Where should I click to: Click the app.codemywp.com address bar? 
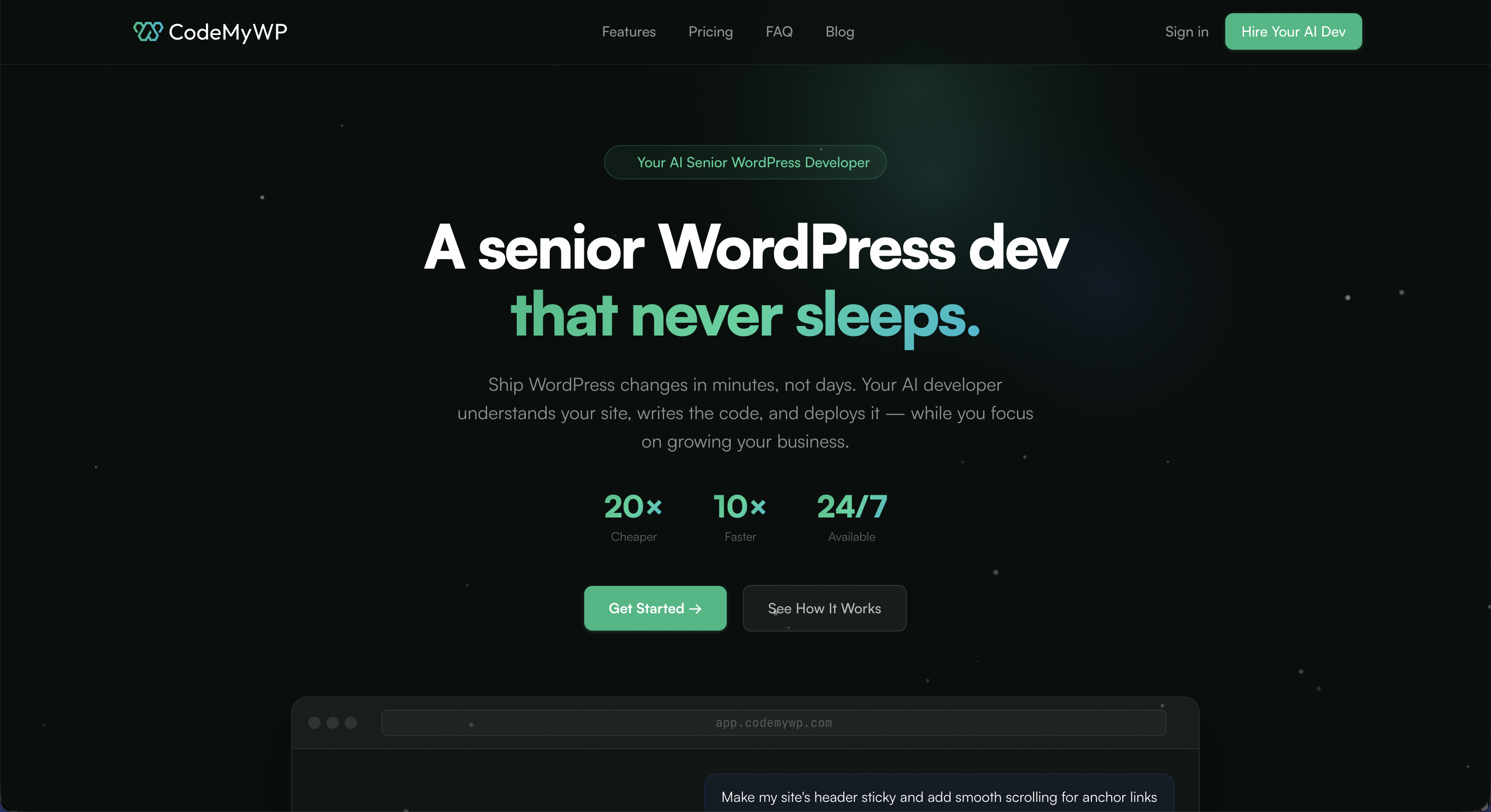773,722
